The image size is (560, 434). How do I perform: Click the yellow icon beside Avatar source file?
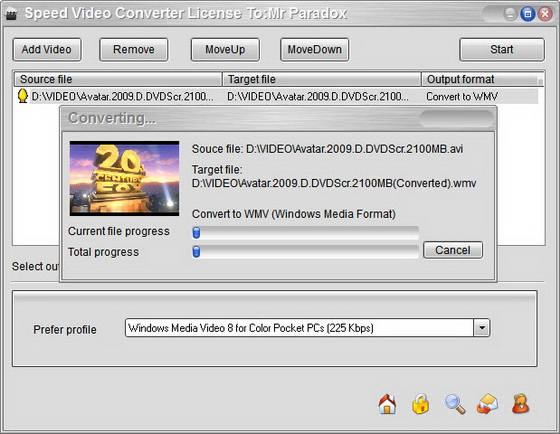pyautogui.click(x=22, y=96)
